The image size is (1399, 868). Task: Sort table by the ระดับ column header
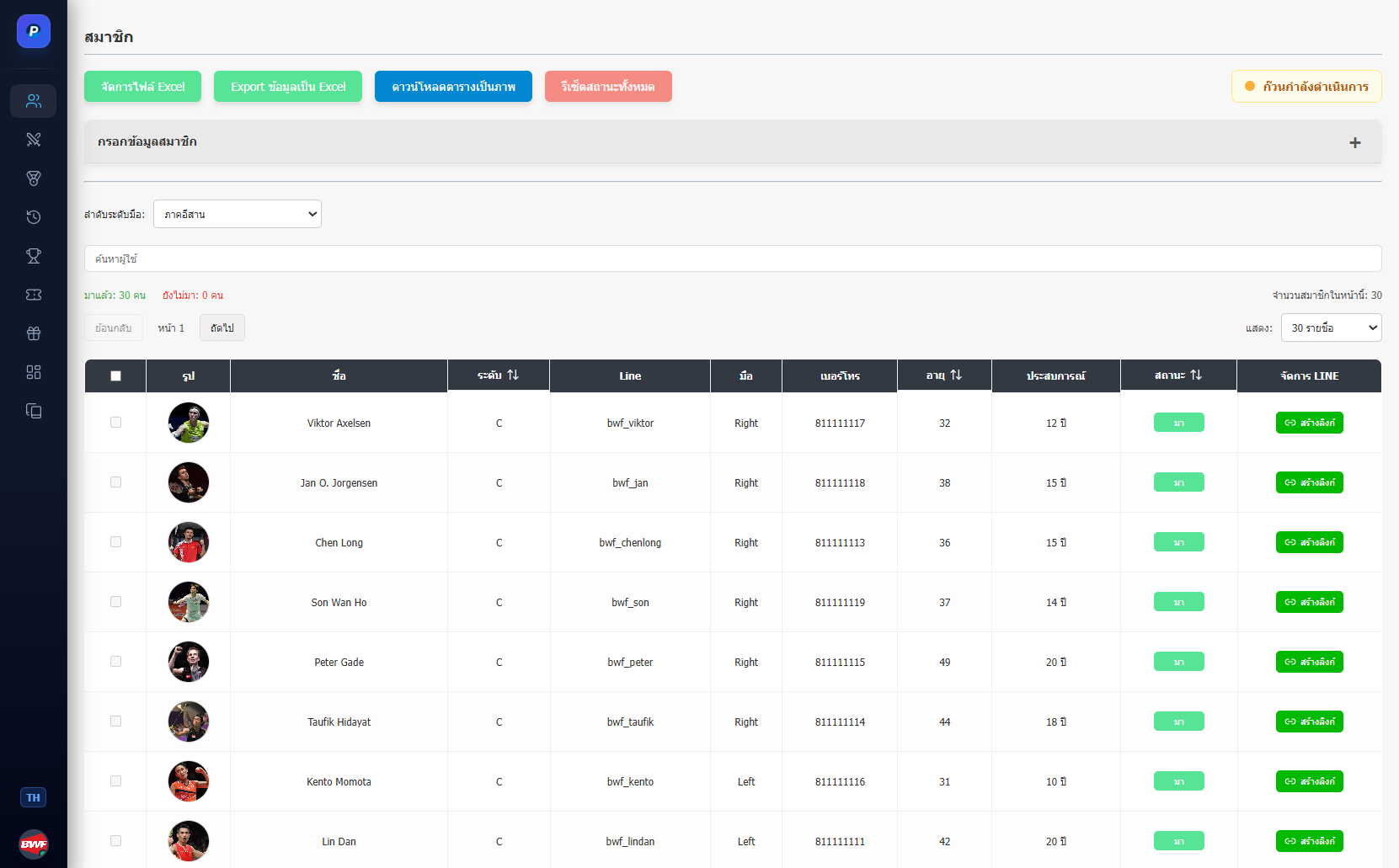[498, 375]
